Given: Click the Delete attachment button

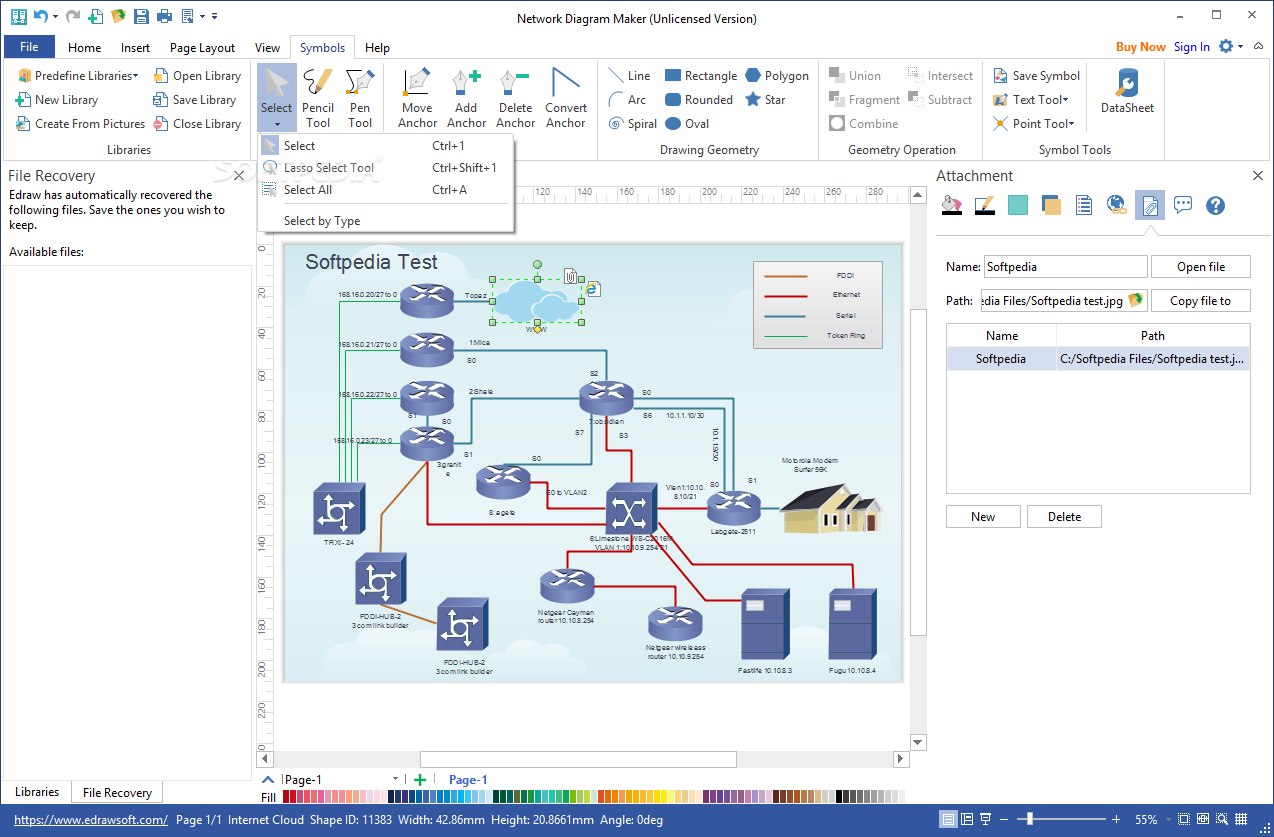Looking at the screenshot, I should point(1064,516).
